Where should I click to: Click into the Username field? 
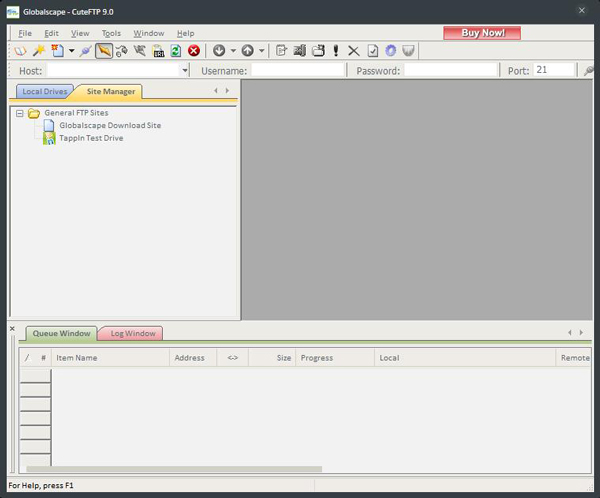pyautogui.click(x=298, y=70)
